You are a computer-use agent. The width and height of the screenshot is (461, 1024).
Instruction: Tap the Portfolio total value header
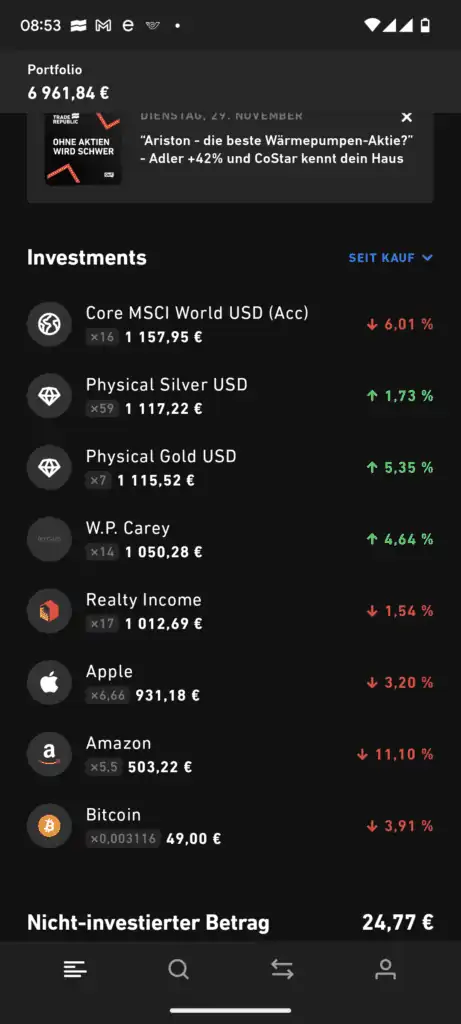pyautogui.click(x=68, y=82)
